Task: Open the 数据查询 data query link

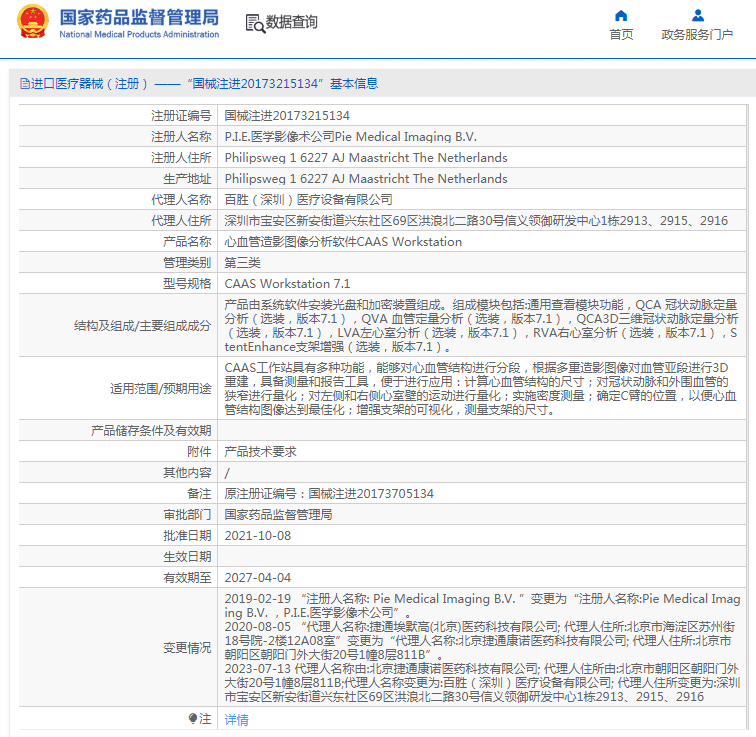Action: [x=292, y=22]
